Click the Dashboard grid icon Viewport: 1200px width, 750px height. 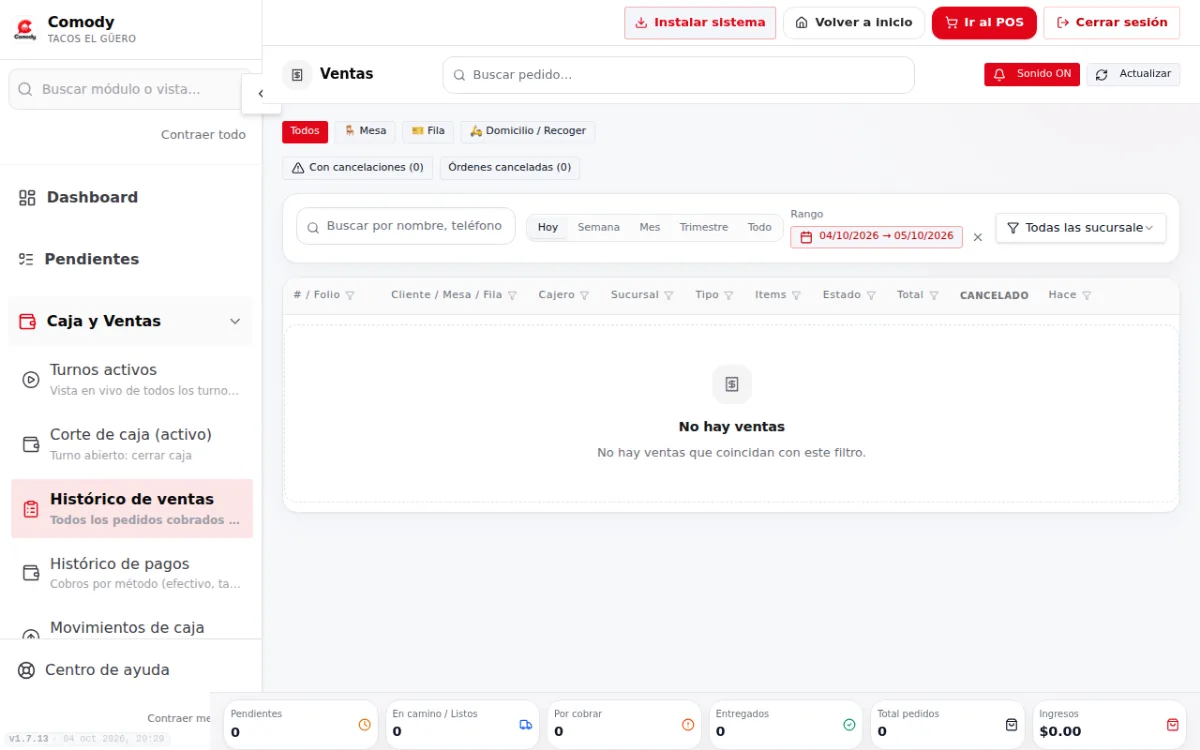27,198
